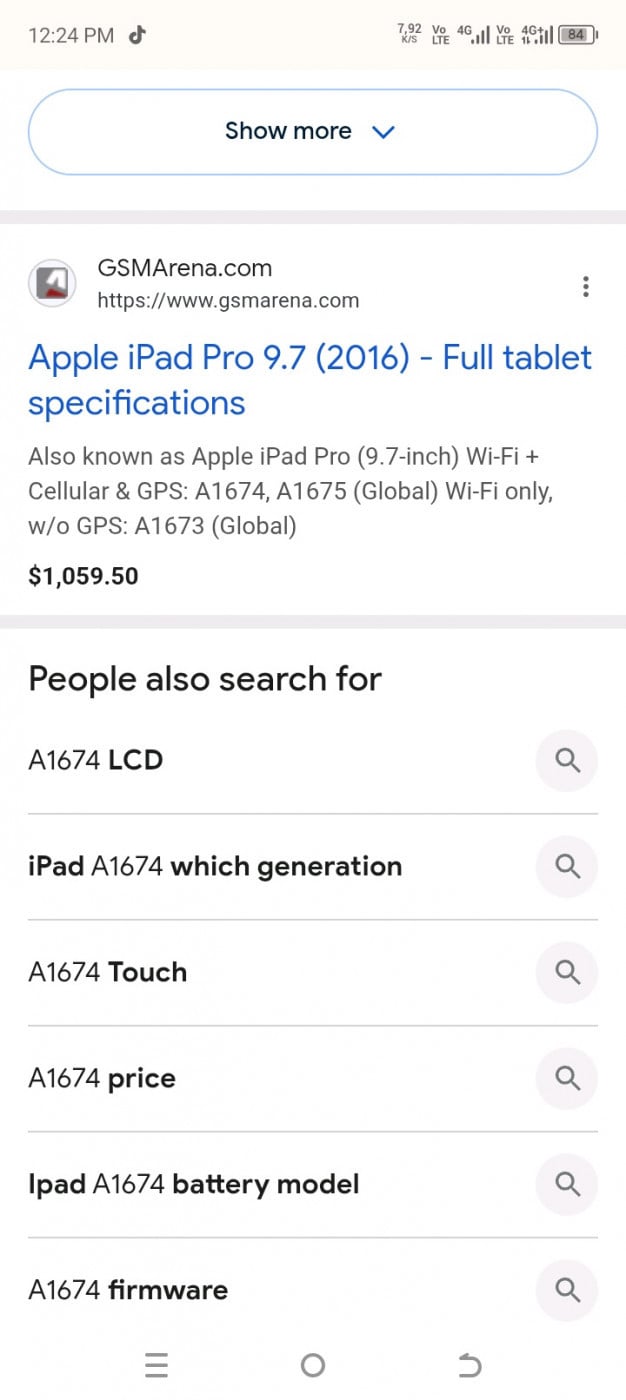The height and width of the screenshot is (1400, 626).
Task: Tap the gsmarena.com URL text
Action: point(228,300)
